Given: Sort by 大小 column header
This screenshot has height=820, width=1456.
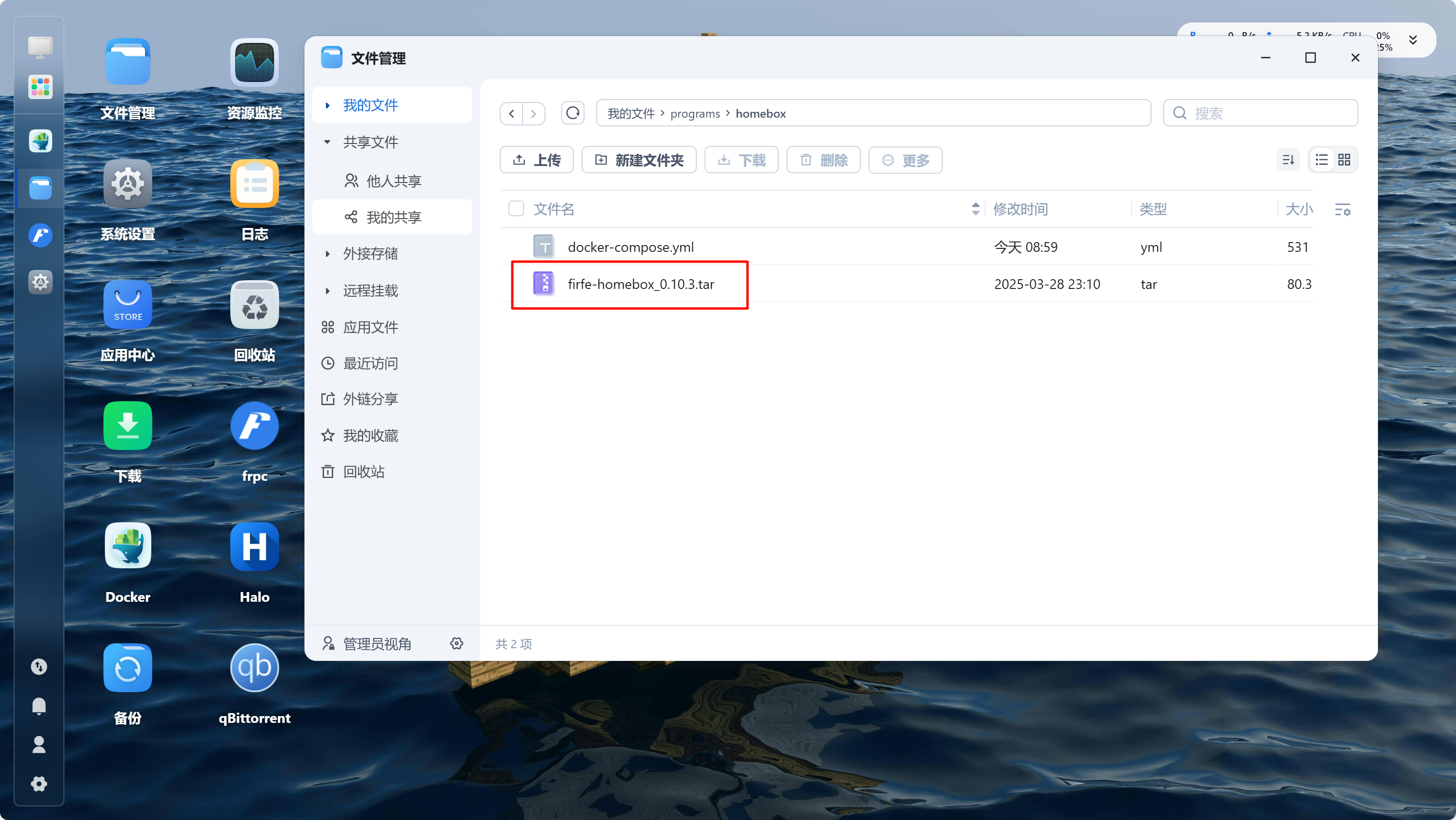Looking at the screenshot, I should (1299, 209).
